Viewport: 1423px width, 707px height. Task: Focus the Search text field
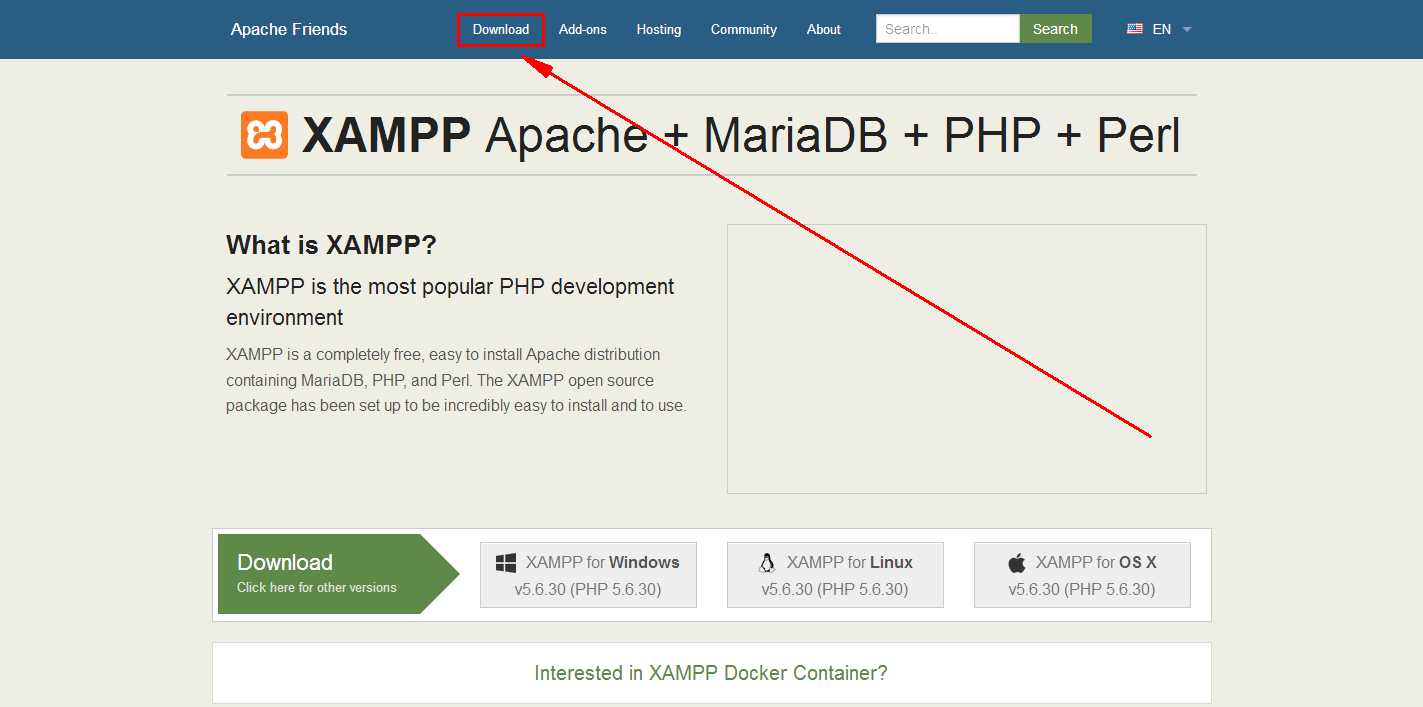[x=948, y=29]
